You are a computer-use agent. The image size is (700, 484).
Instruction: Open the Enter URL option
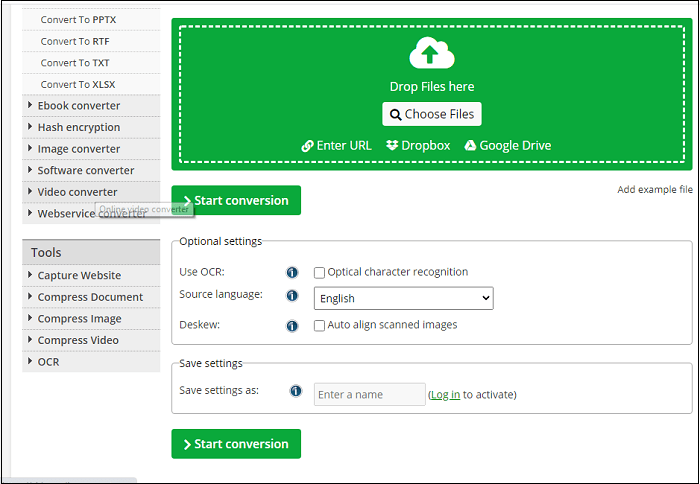click(x=337, y=145)
